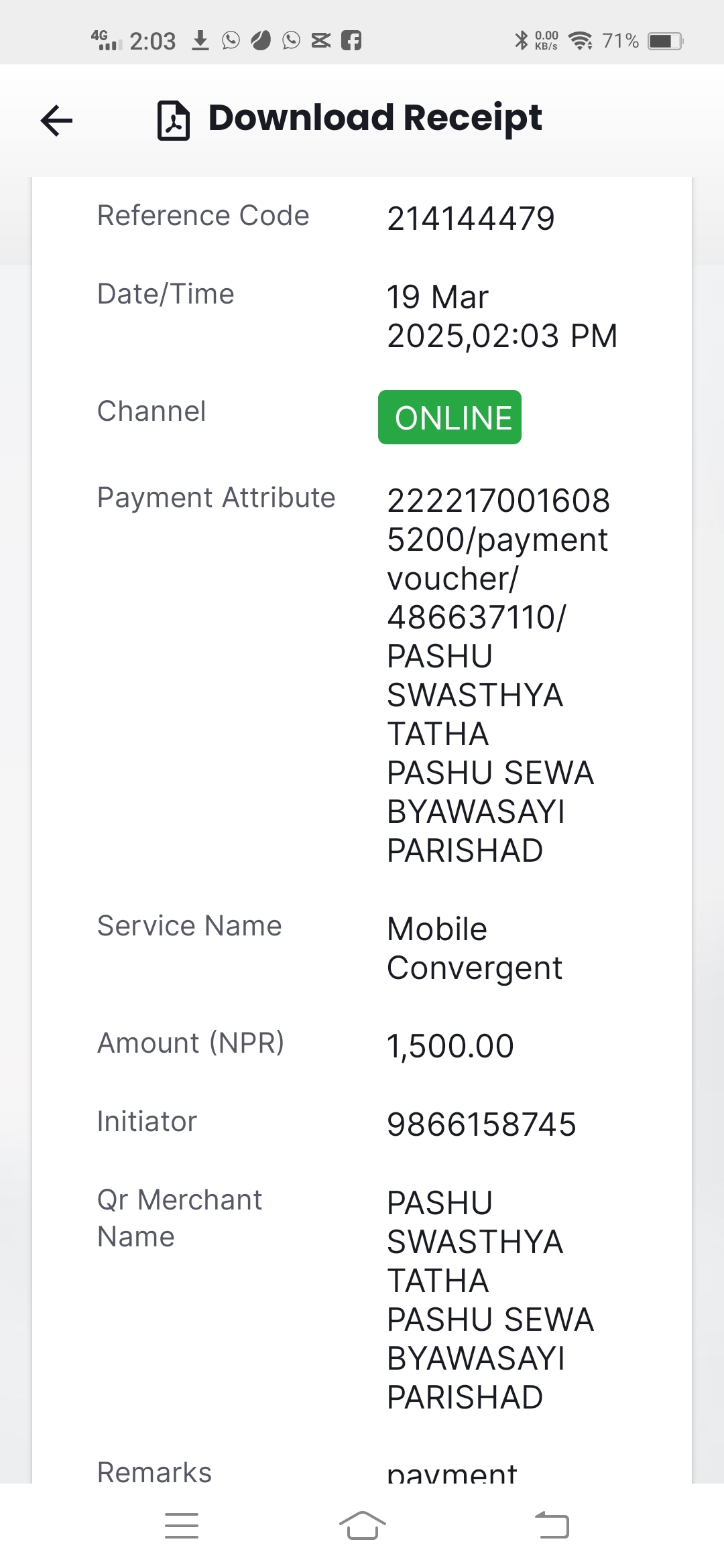Tap the Bluetooth status bar icon
The height and width of the screenshot is (1568, 724).
521,41
